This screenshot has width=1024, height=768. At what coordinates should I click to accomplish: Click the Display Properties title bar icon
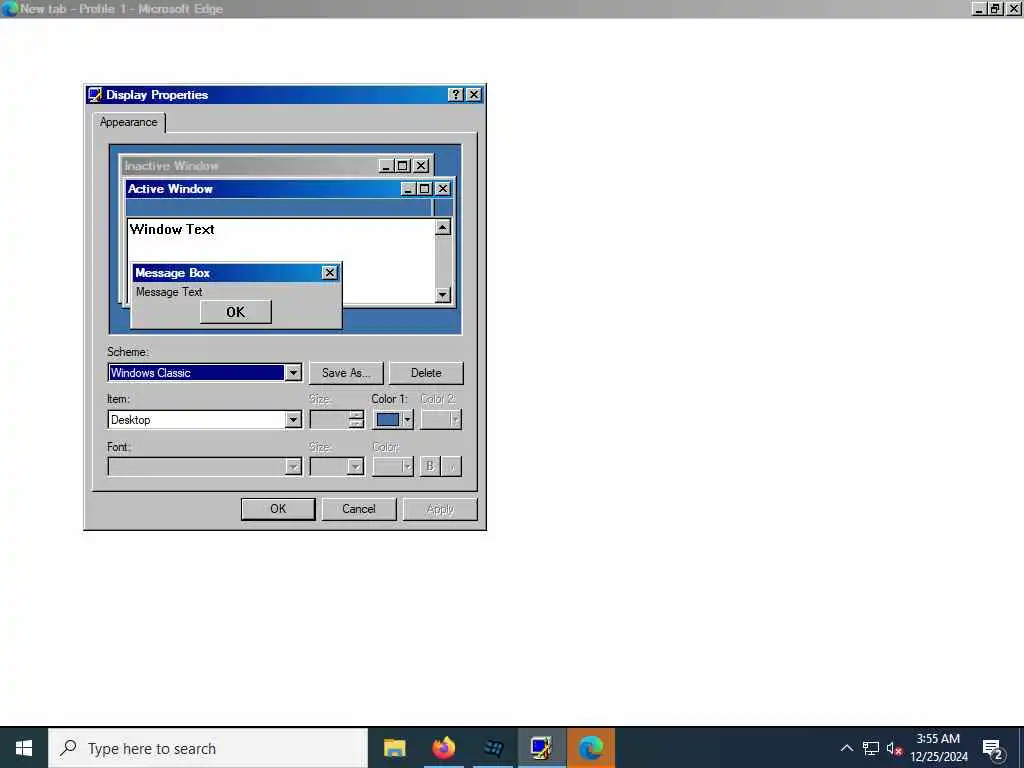pos(95,95)
